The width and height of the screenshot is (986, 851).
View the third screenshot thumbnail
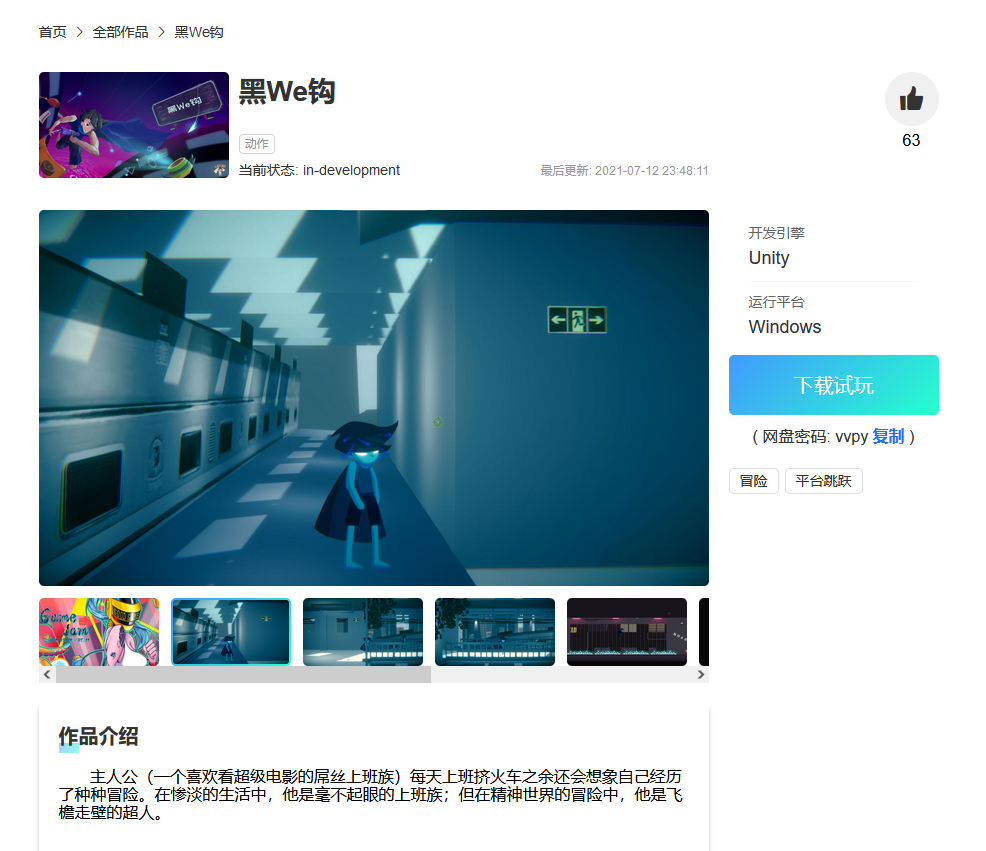point(363,631)
